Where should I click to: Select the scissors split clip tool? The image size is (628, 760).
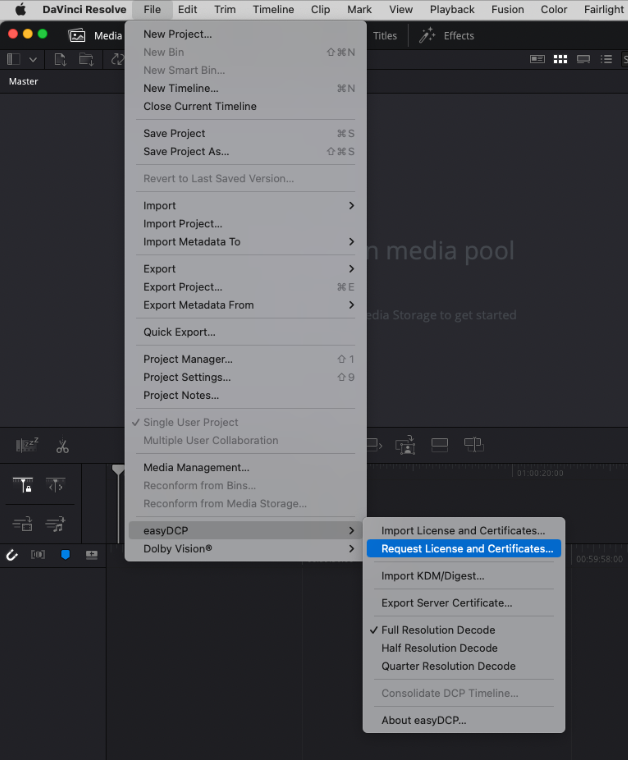click(63, 446)
